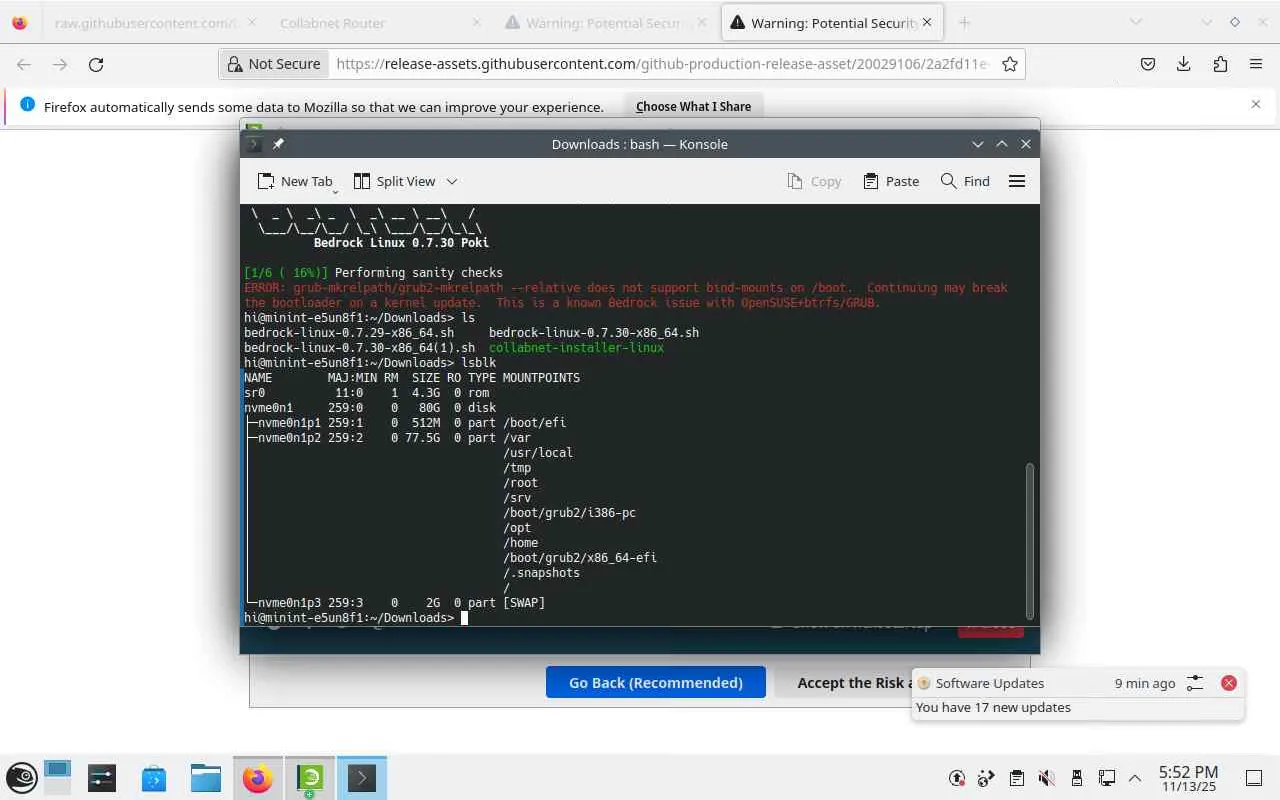Image resolution: width=1280 pixels, height=800 pixels.
Task: Click Find in the Konsole toolbar
Action: (965, 181)
